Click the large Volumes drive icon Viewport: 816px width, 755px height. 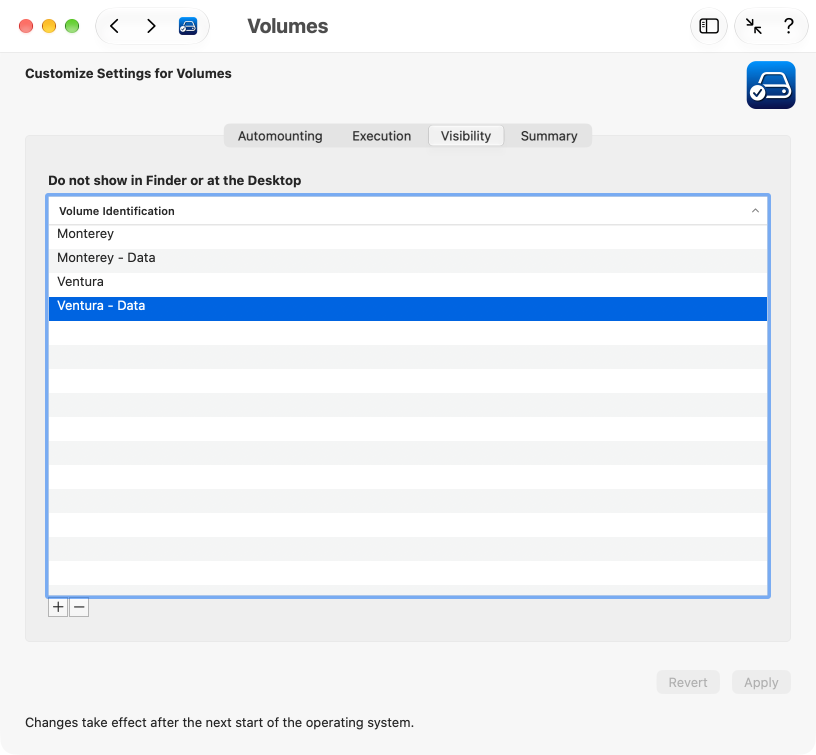[x=771, y=85]
